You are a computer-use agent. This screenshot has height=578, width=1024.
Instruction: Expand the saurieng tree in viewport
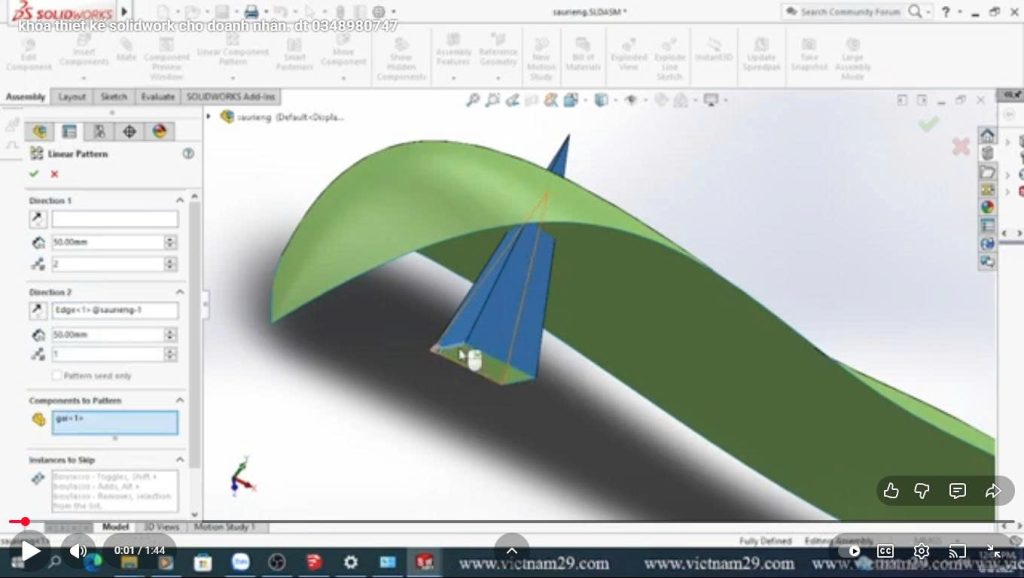tap(209, 116)
